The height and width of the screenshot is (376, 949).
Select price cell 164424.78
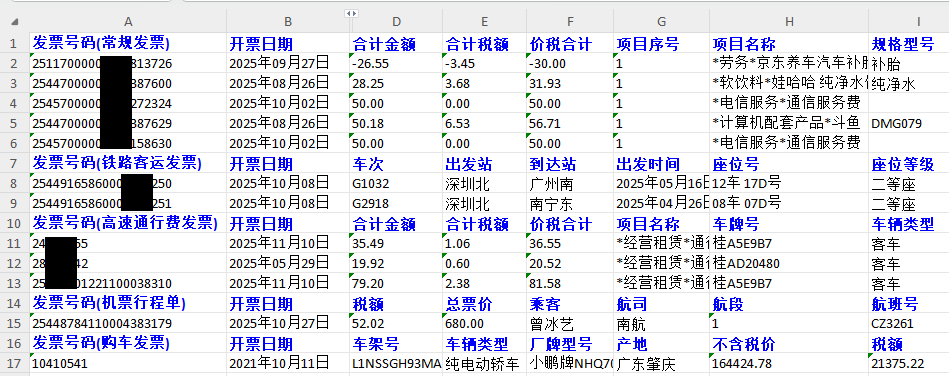click(x=789, y=363)
